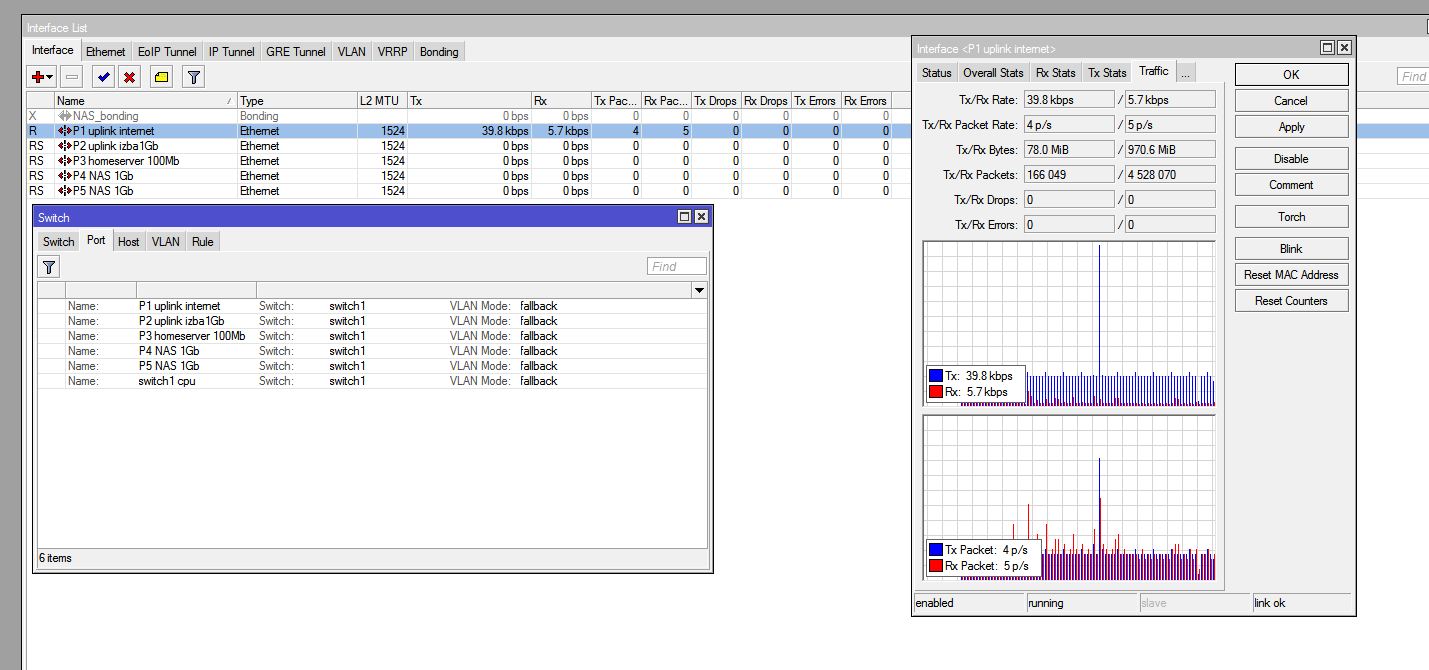Click the red X Disable toolbar button
The width and height of the screenshot is (1429, 670).
(129, 77)
